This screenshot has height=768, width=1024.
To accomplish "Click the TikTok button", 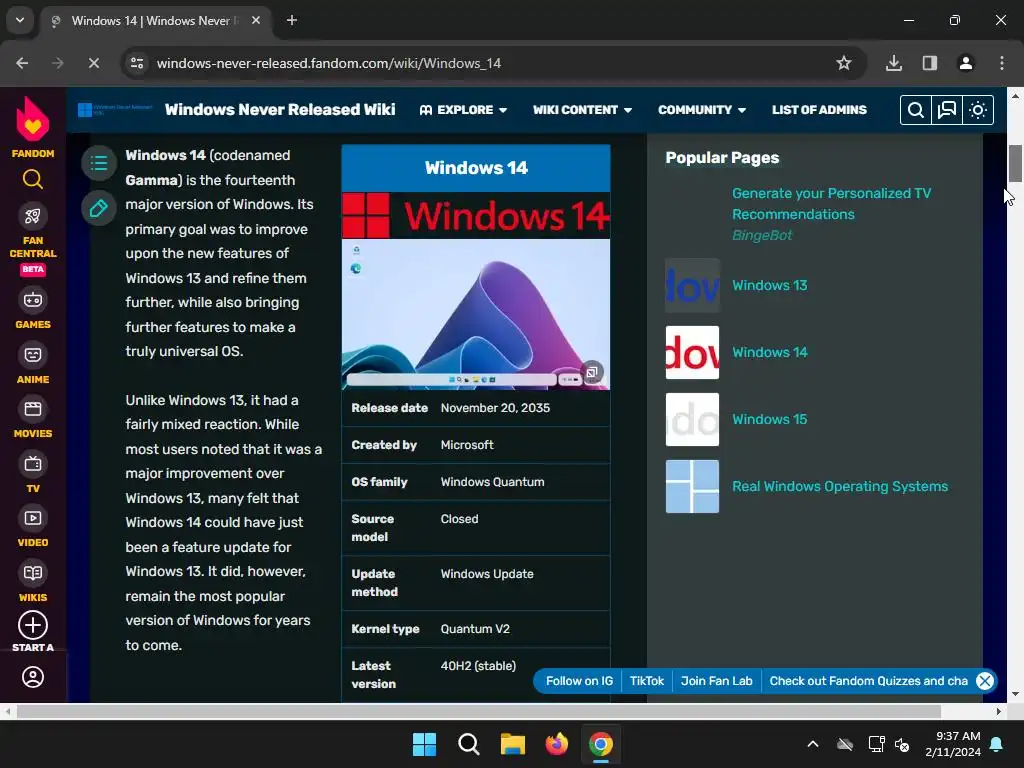I will coord(647,681).
